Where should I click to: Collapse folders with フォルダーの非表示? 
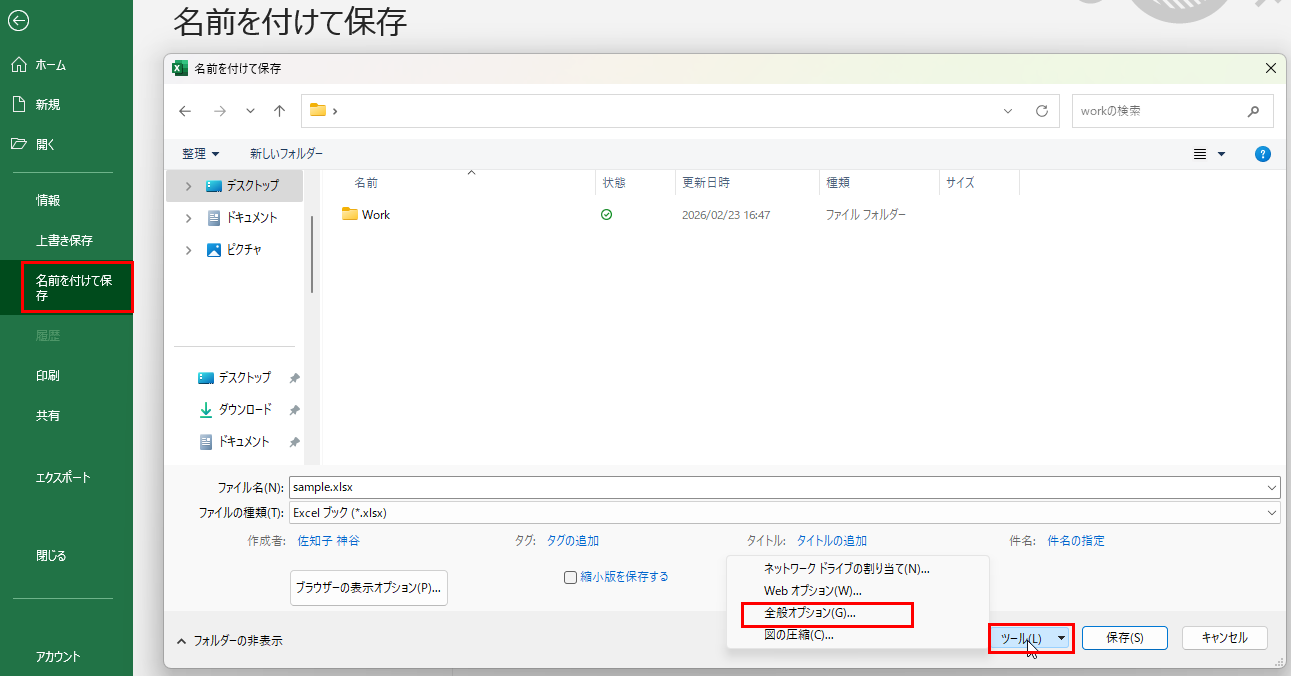[x=229, y=640]
